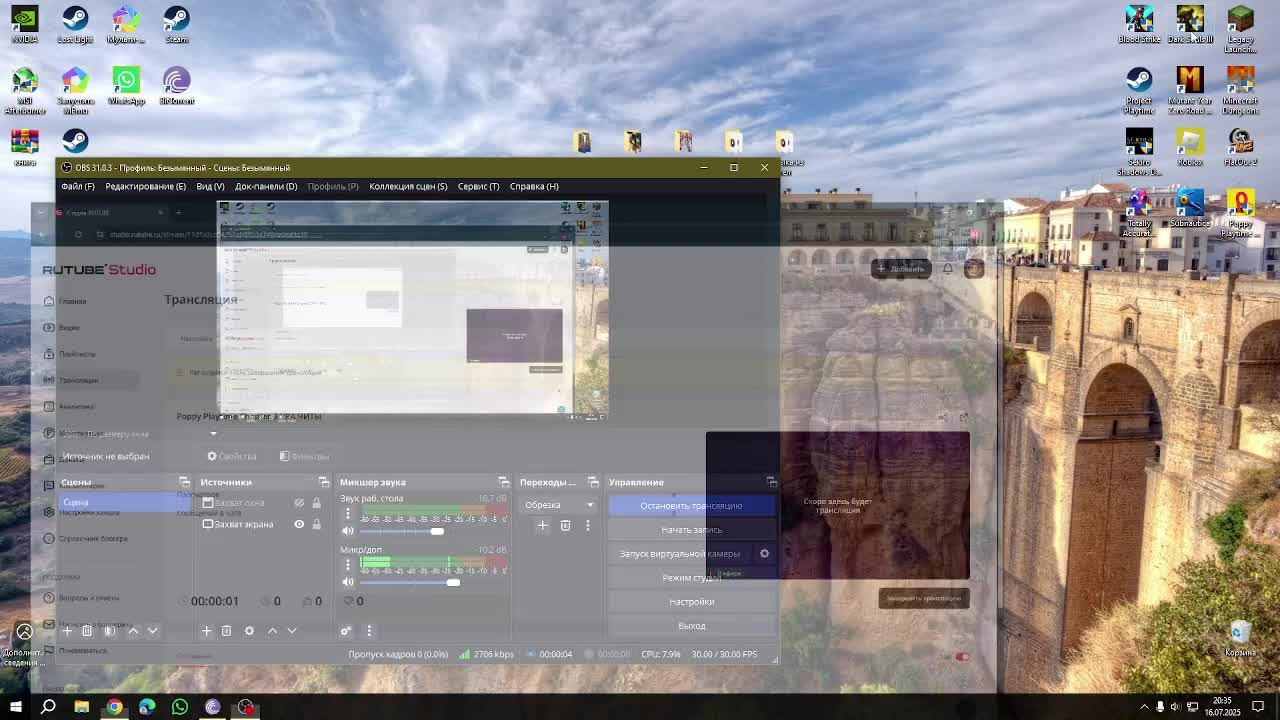Open advanced audio properties gears icon
This screenshot has height=720, width=1280.
tap(345, 631)
